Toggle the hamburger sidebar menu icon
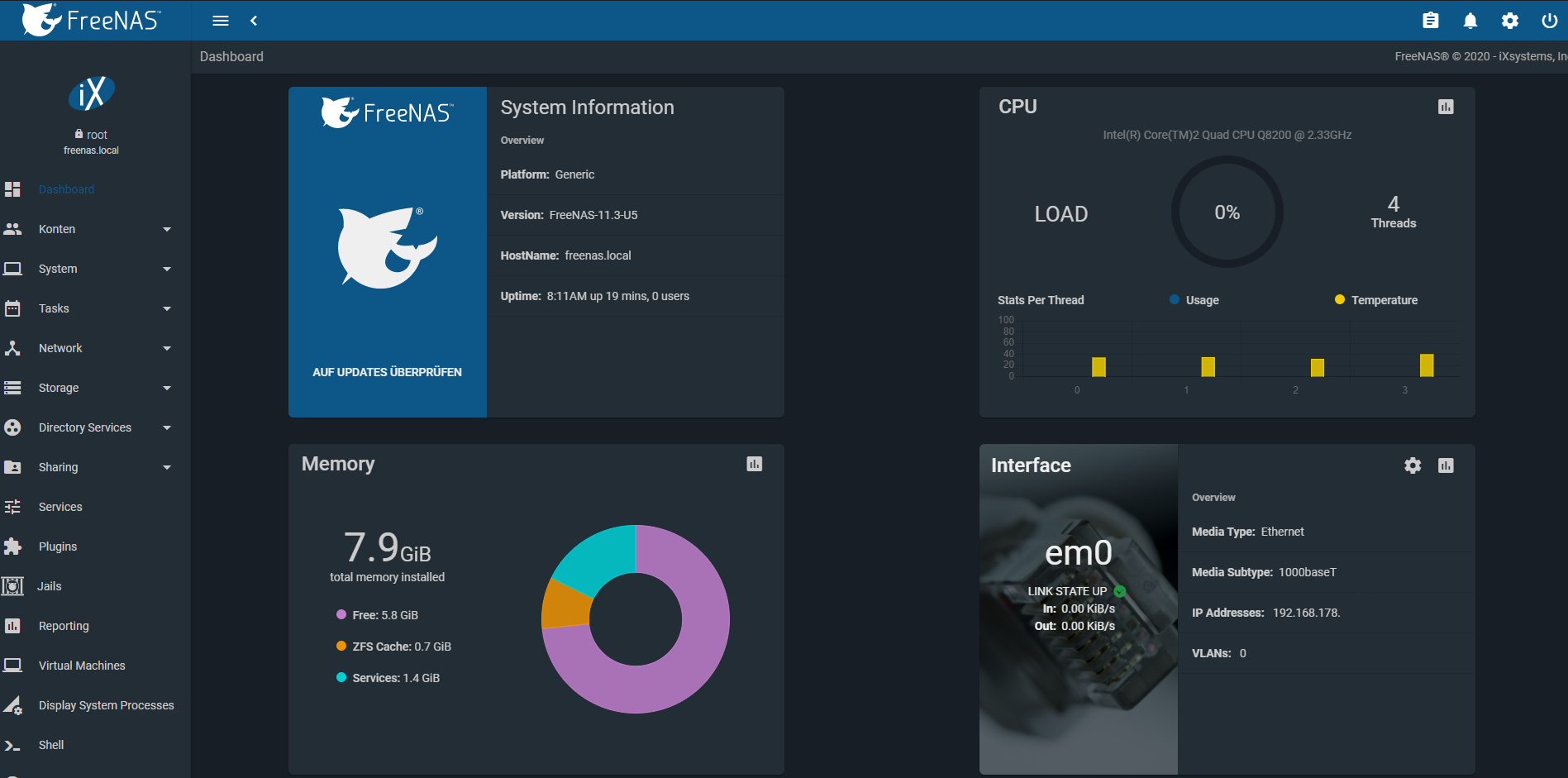 pyautogui.click(x=221, y=21)
